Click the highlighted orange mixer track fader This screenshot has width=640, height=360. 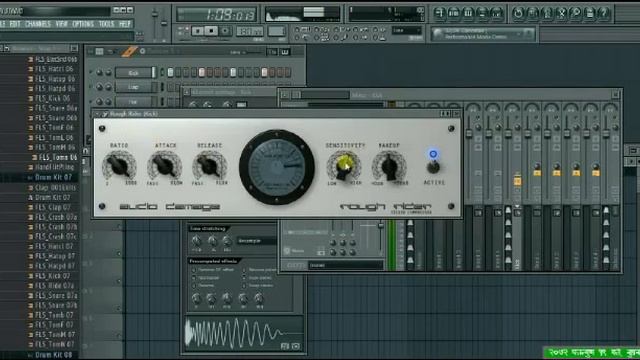point(517,181)
